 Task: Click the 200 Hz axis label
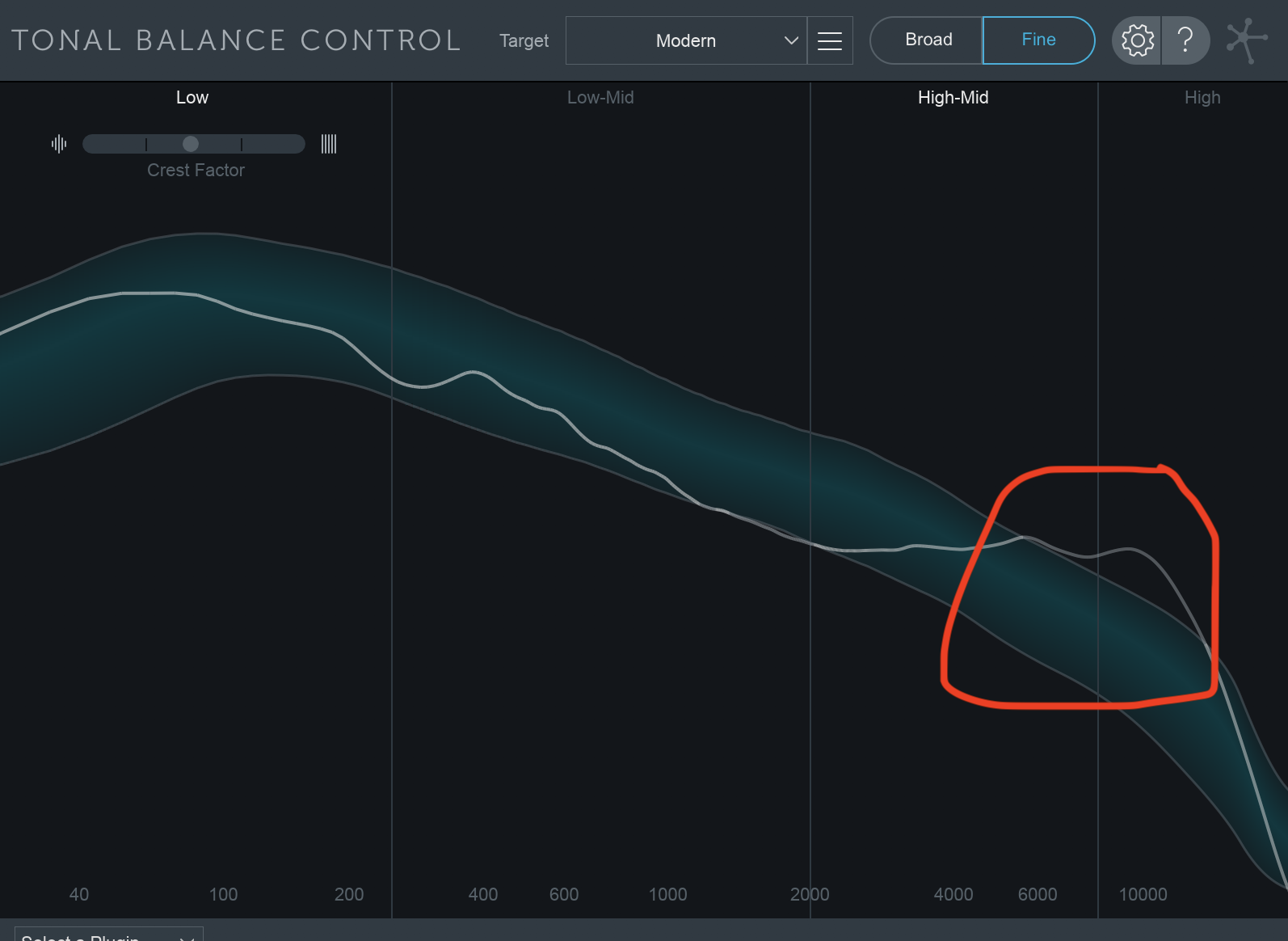coord(349,894)
